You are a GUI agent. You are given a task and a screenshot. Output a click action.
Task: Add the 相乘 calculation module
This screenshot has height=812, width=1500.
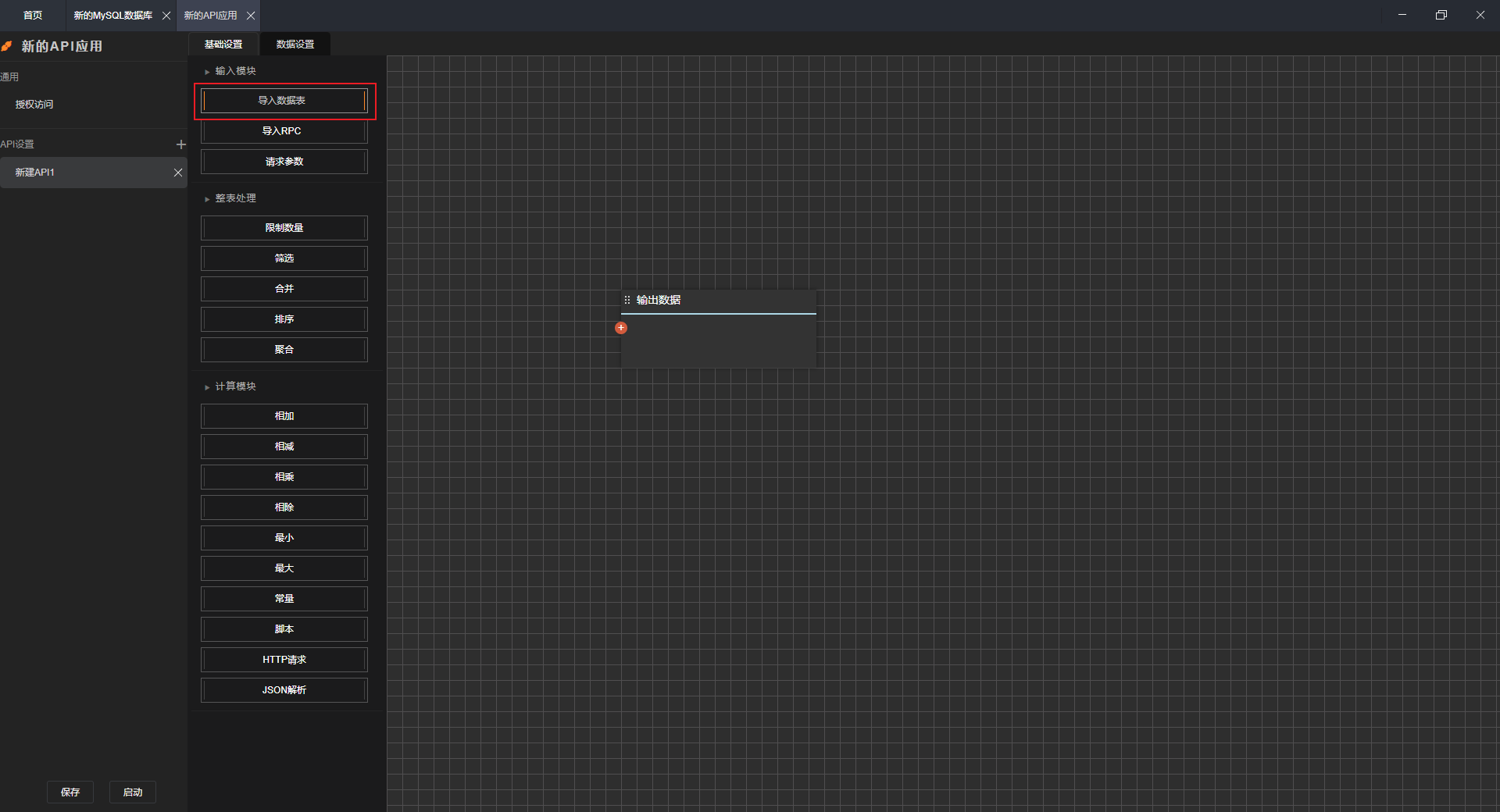click(x=284, y=477)
